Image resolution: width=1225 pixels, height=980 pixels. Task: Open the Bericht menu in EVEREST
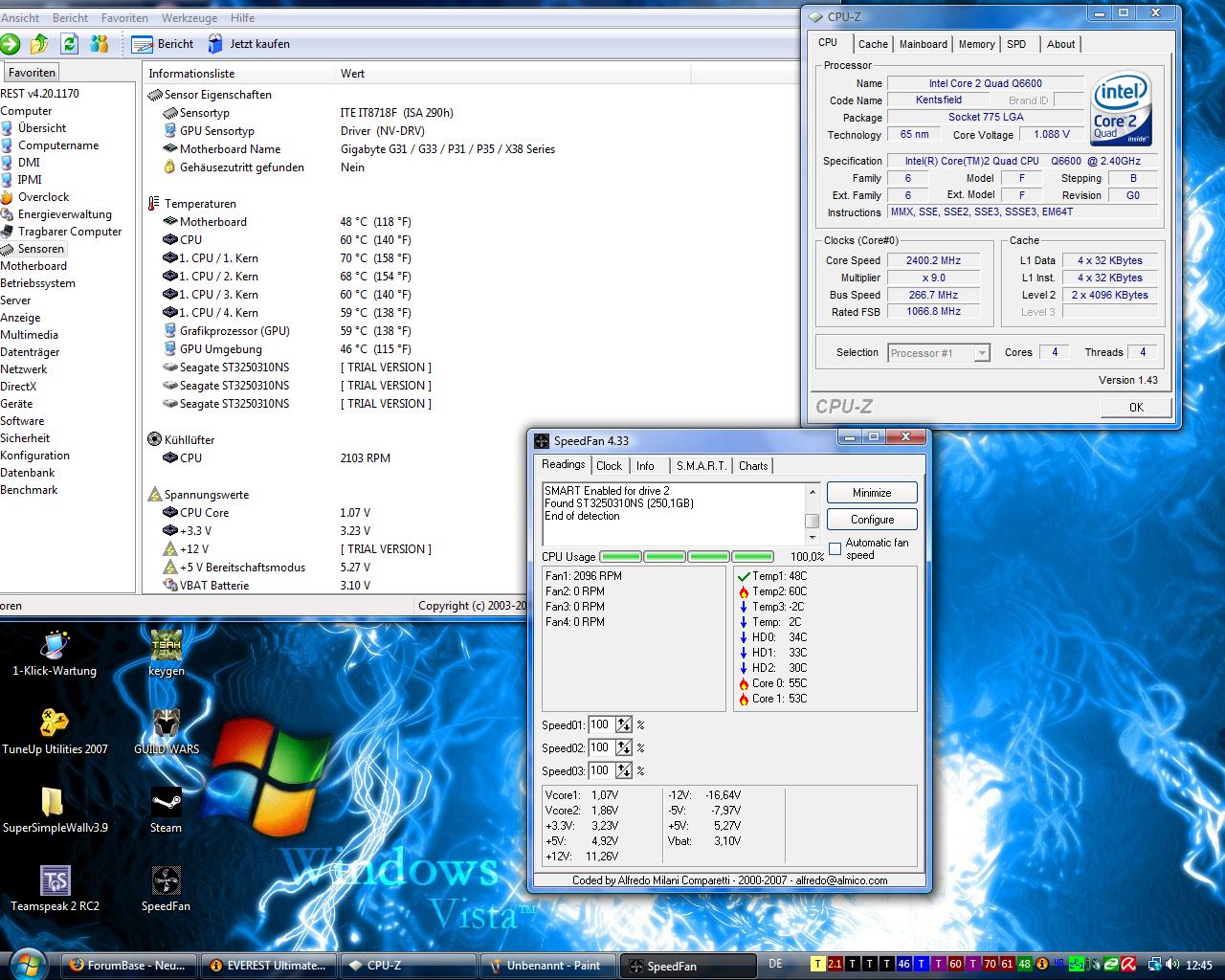tap(70, 17)
